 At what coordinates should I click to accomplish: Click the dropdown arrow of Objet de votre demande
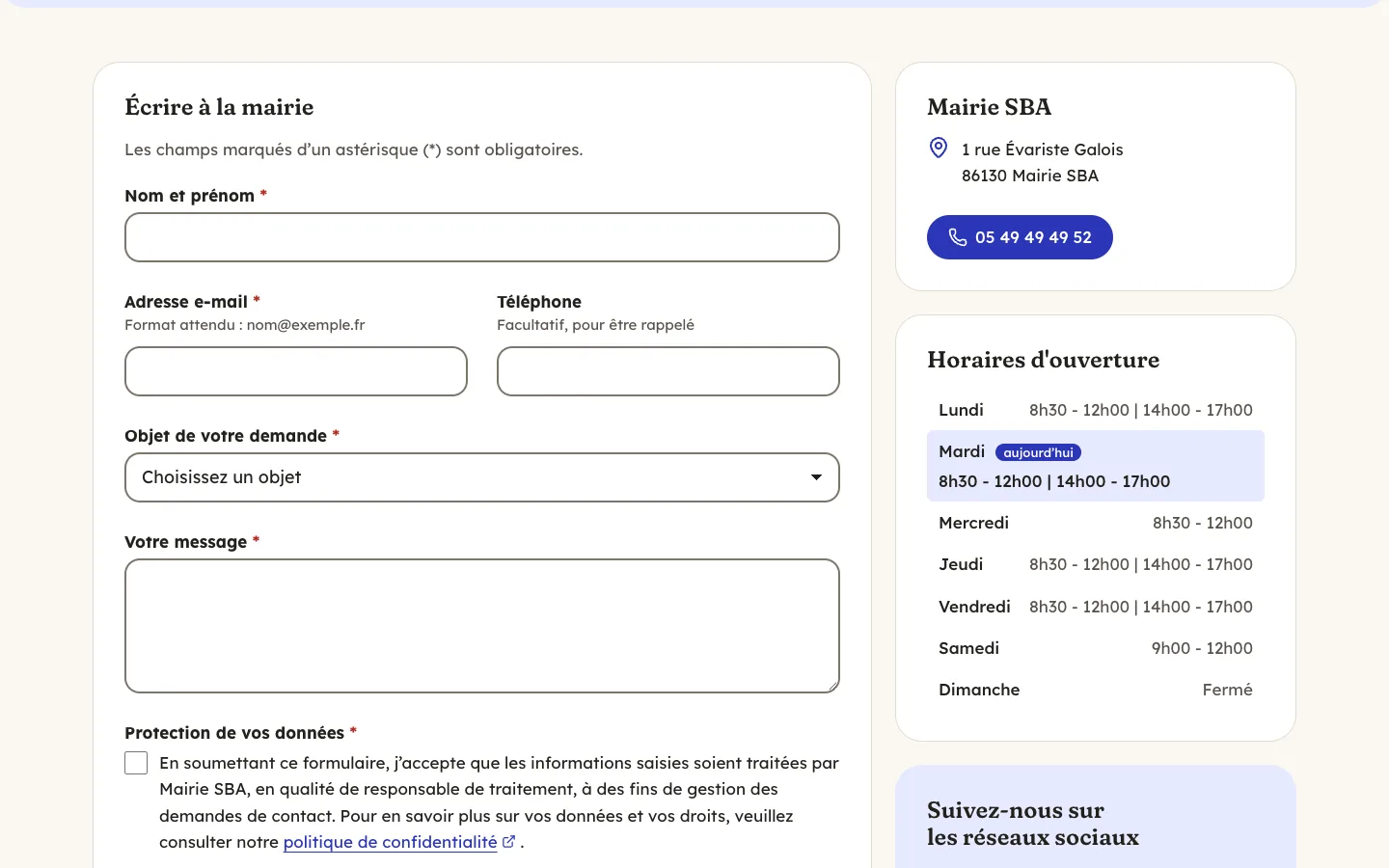[x=816, y=477]
